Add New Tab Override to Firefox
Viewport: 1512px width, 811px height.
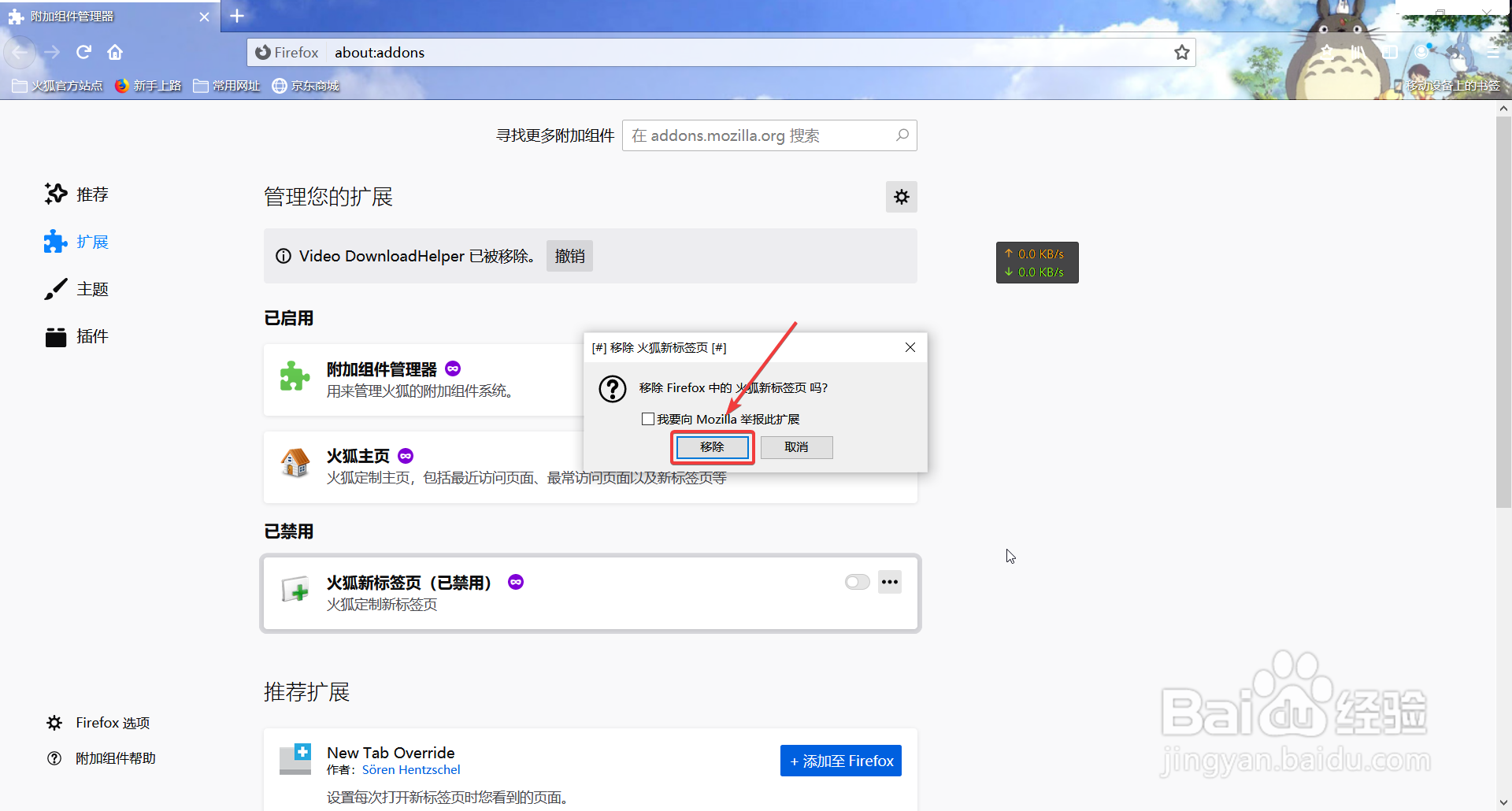tap(840, 761)
